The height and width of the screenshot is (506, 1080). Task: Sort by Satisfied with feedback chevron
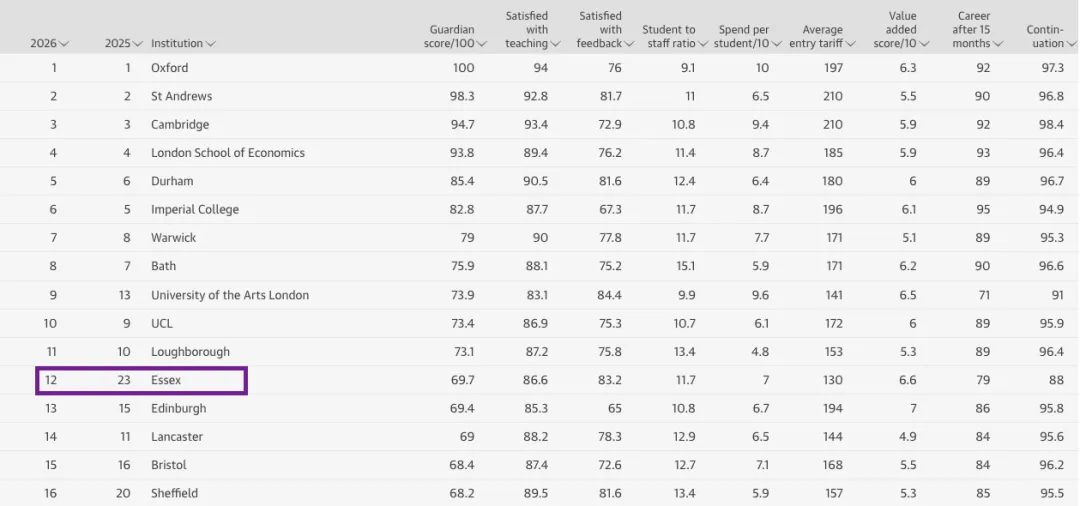pyautogui.click(x=629, y=44)
